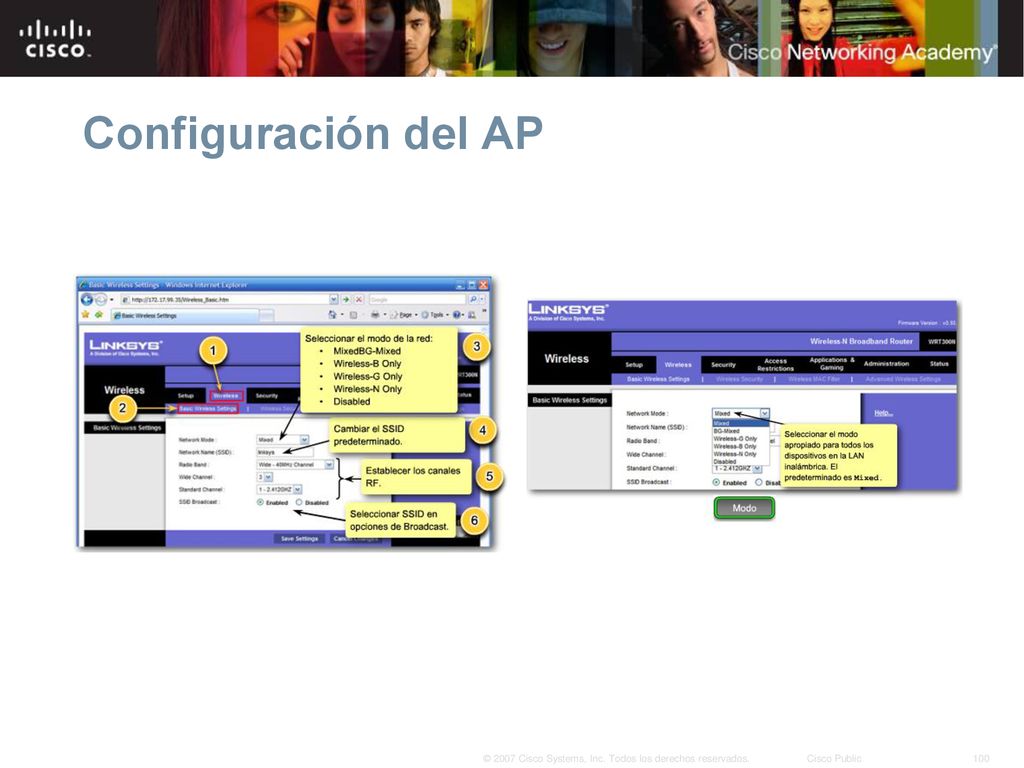Click the Print icon in the IE command bar
Image resolution: width=1024 pixels, height=768 pixels.
point(375,315)
